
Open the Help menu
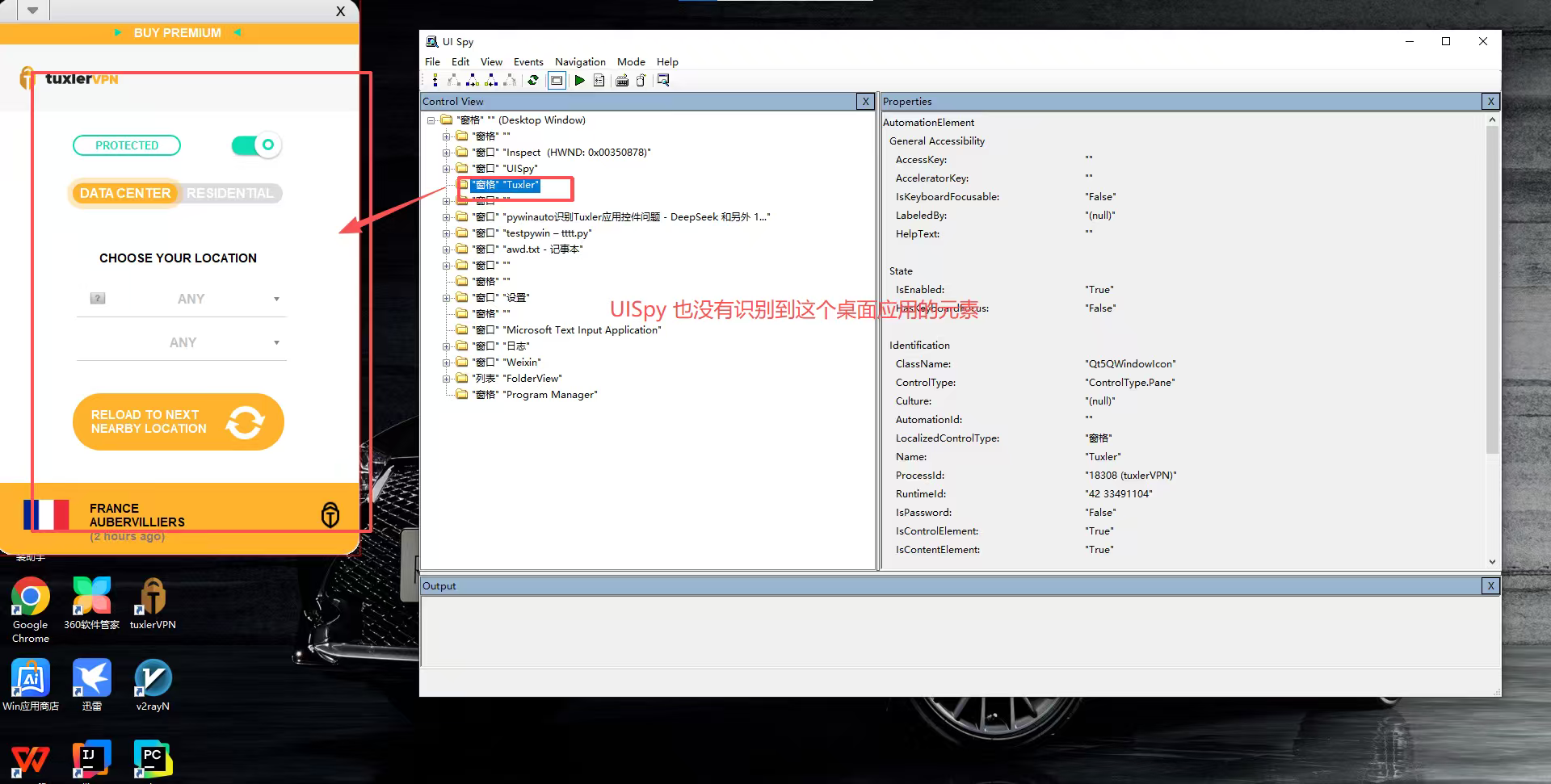click(x=667, y=61)
